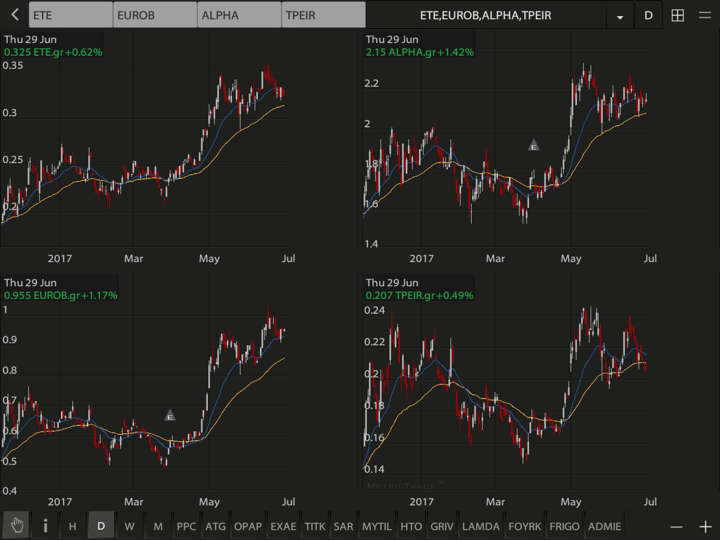This screenshot has width=720, height=540.
Task: Toggle the monthly M timeframe
Action: pyautogui.click(x=158, y=526)
